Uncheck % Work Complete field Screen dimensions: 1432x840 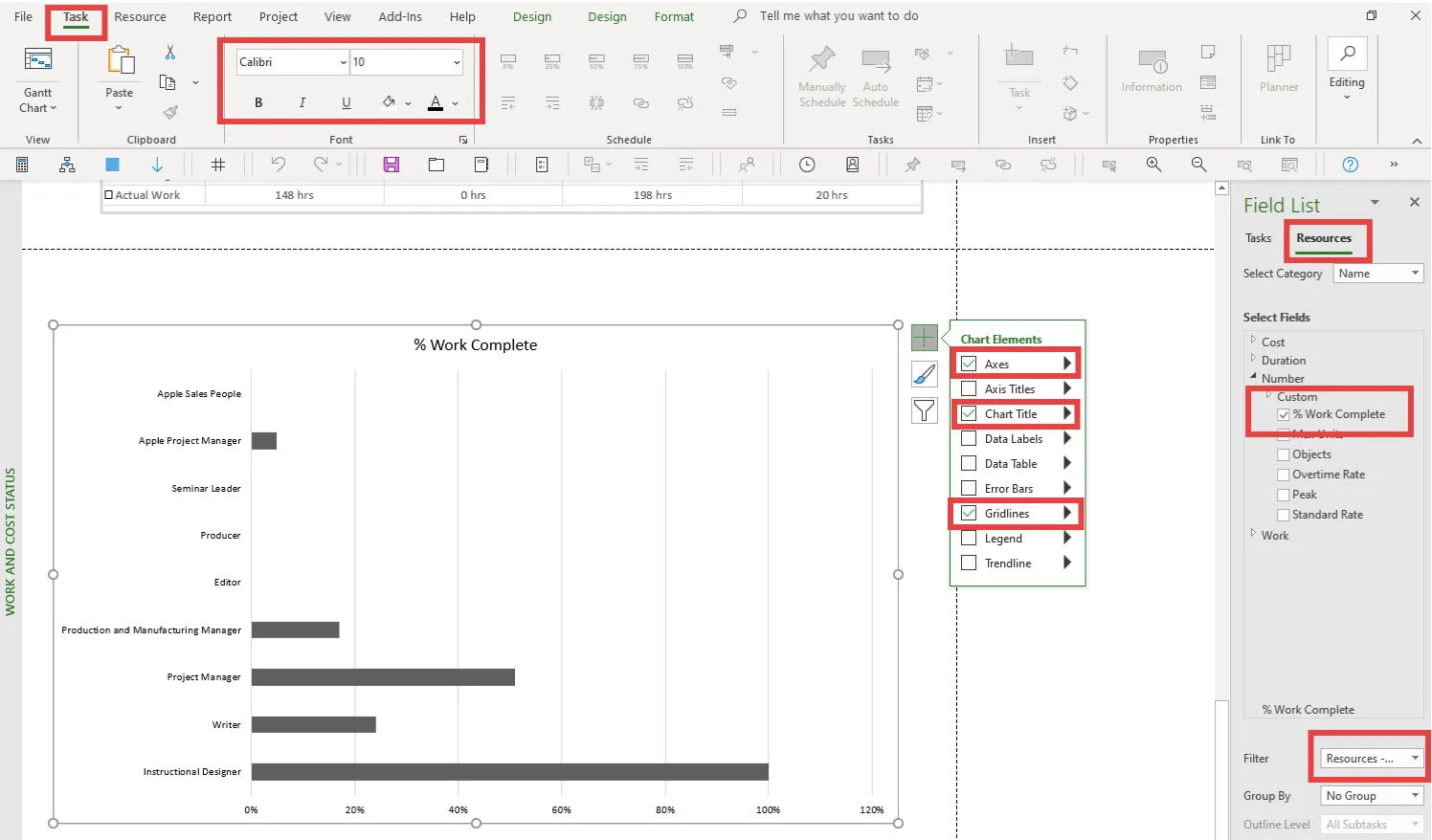pos(1284,415)
